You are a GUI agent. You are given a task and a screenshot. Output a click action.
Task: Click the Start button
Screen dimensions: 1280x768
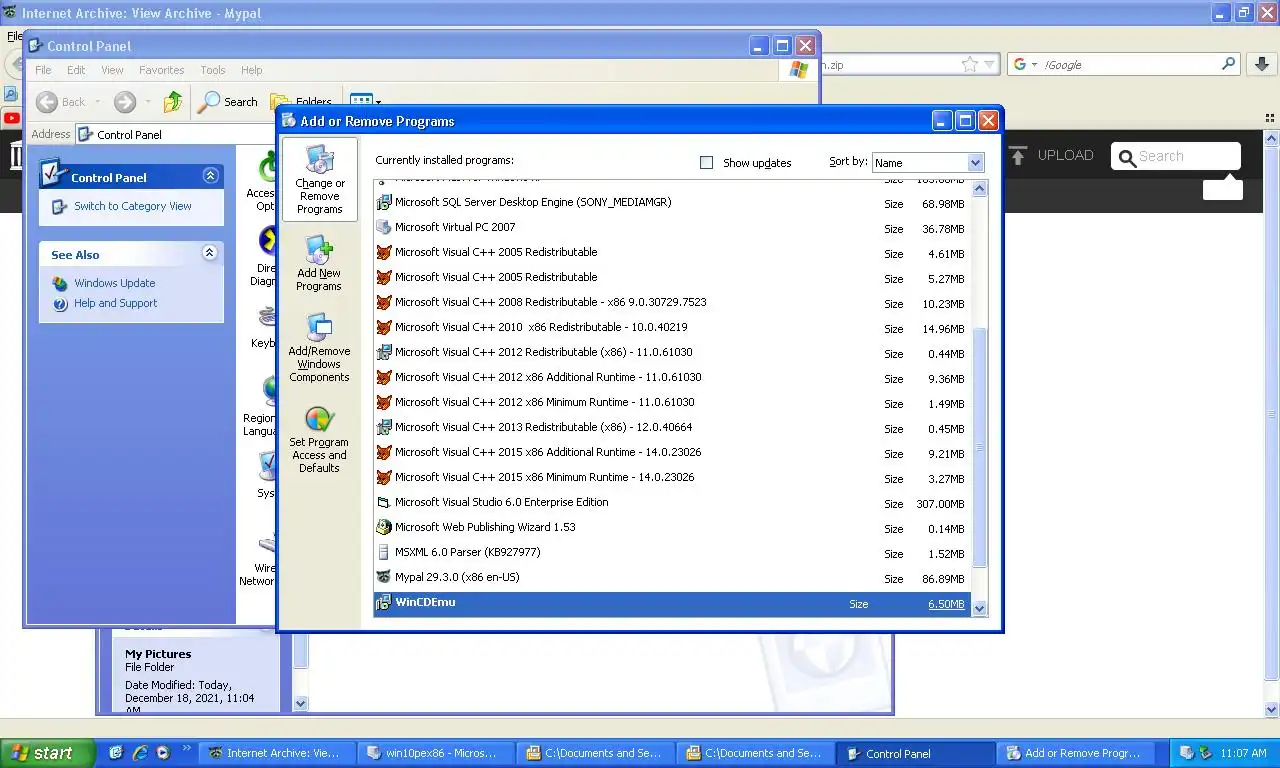47,753
